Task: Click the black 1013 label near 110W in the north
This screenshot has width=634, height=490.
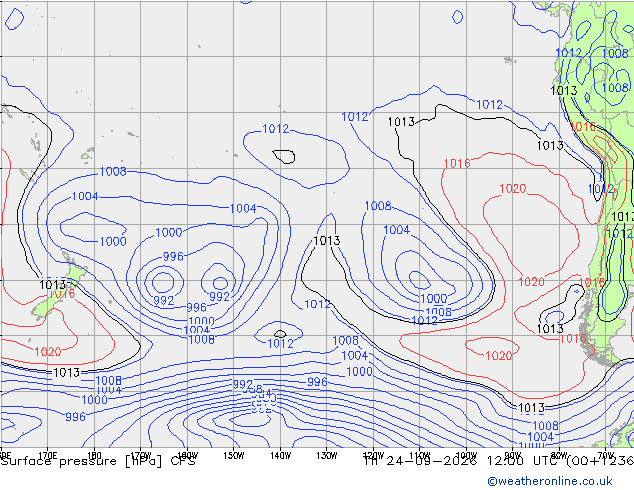Action: (x=401, y=121)
